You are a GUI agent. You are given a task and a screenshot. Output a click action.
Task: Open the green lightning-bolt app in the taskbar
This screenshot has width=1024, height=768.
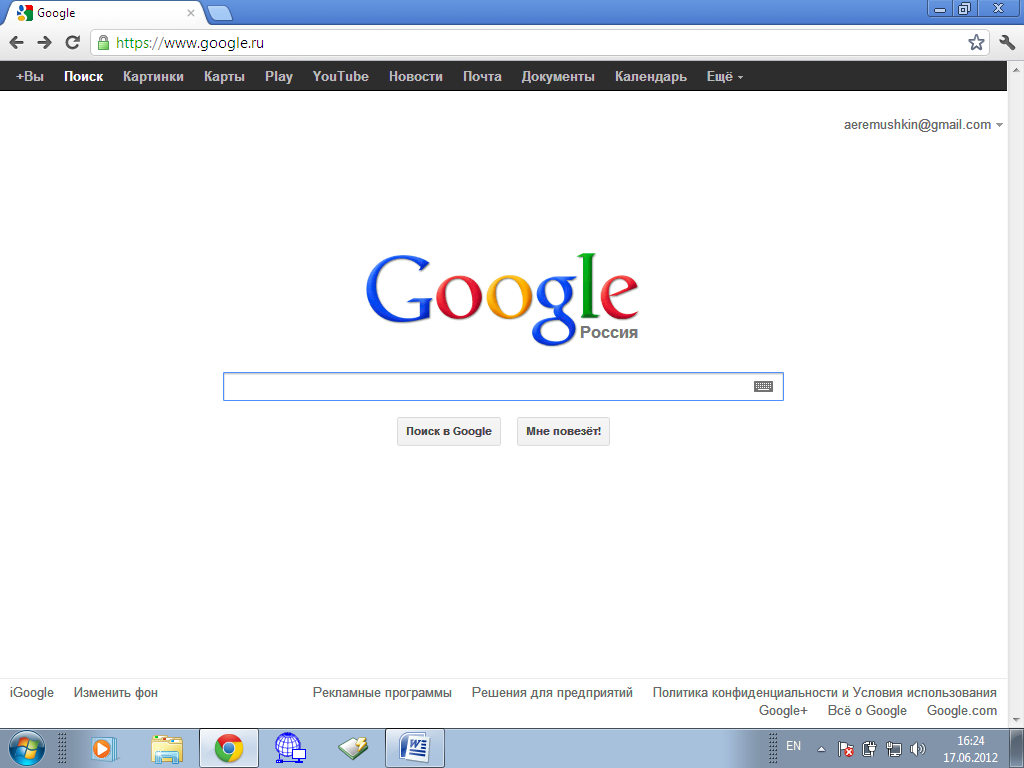(x=353, y=748)
